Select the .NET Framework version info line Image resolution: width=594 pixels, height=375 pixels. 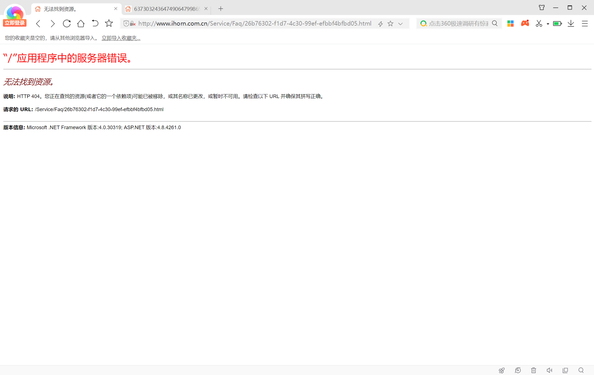pyautogui.click(x=92, y=127)
